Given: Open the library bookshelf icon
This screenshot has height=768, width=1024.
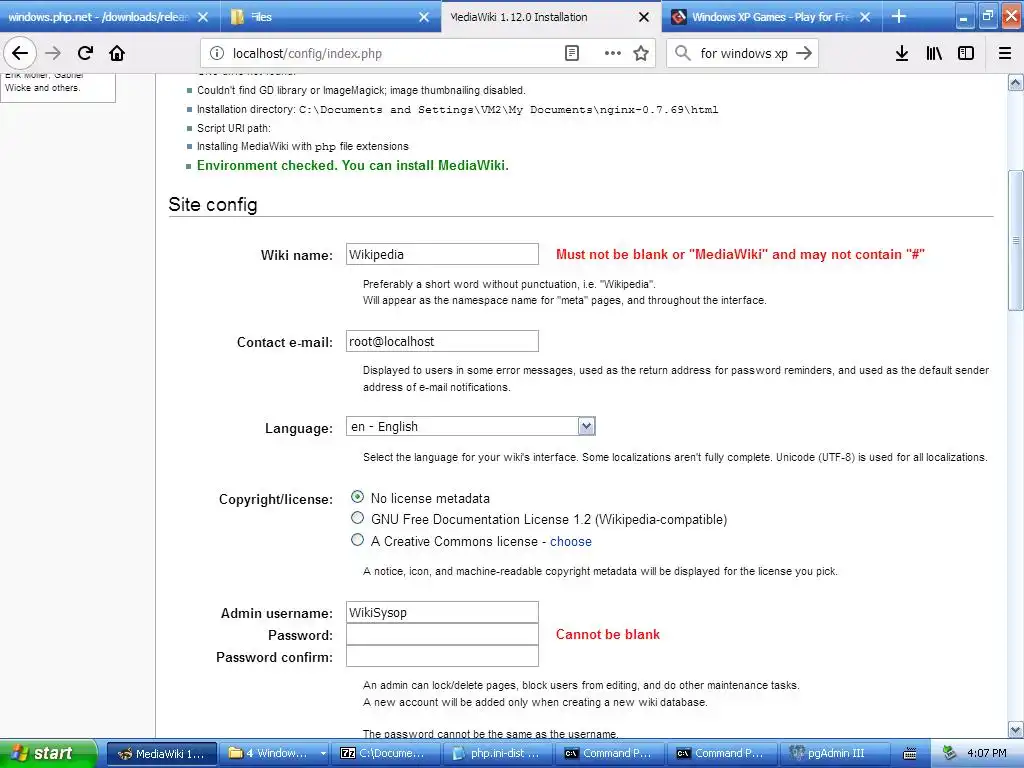Looking at the screenshot, I should tap(934, 54).
